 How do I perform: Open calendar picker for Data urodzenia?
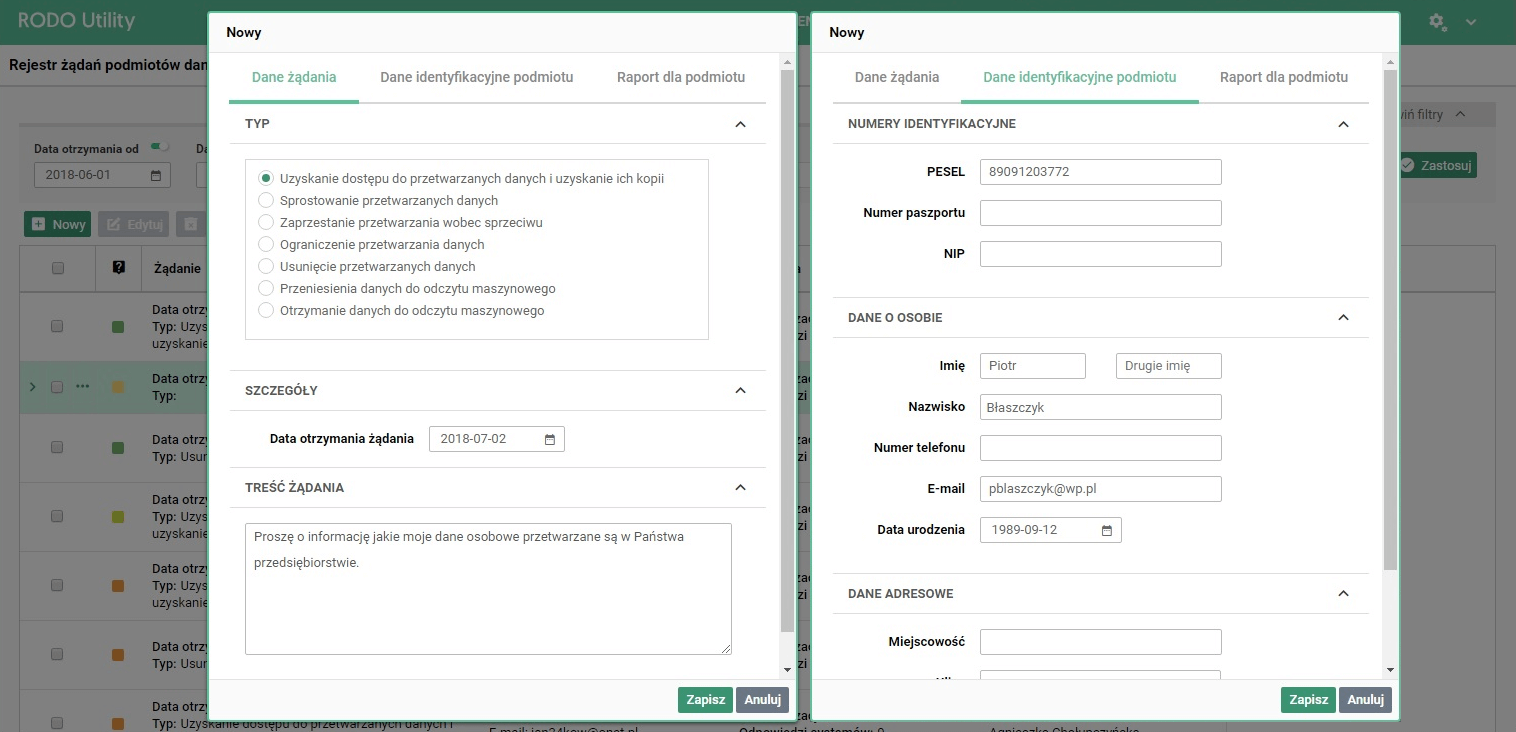point(1107,530)
